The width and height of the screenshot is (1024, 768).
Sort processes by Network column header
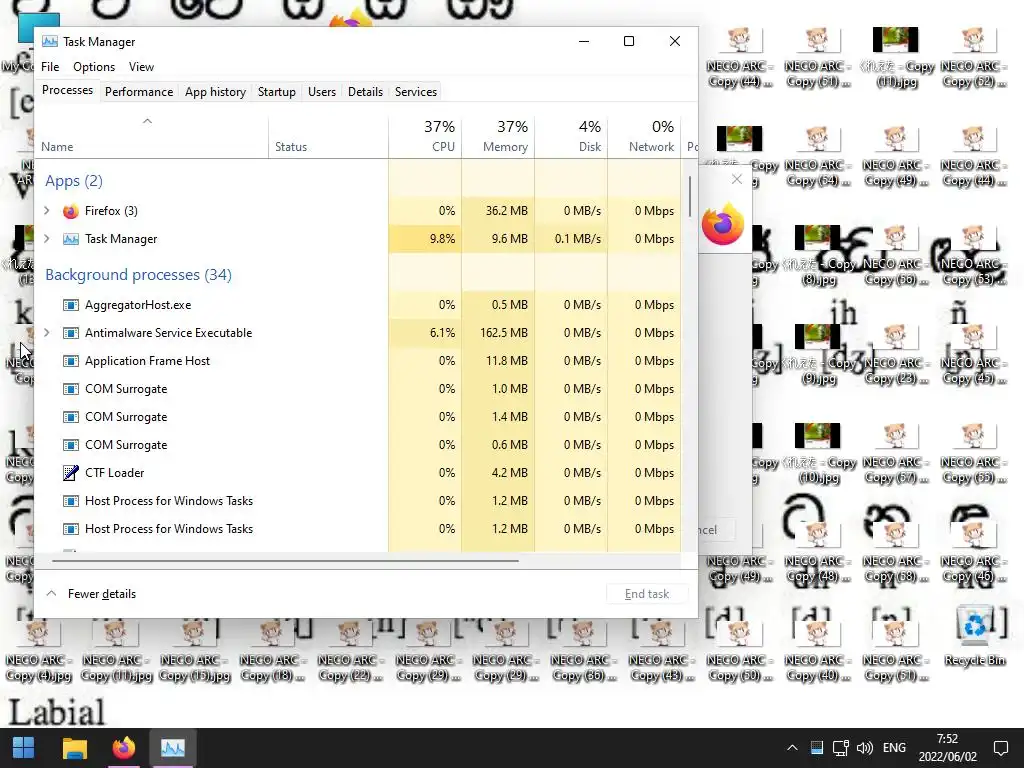click(x=645, y=136)
